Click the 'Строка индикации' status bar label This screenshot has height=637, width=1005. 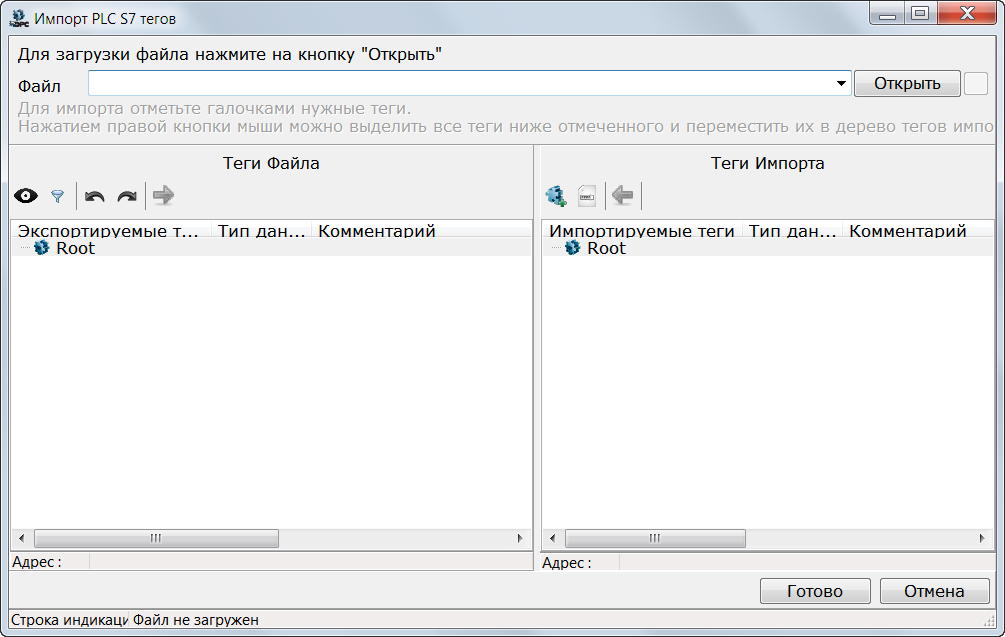69,620
